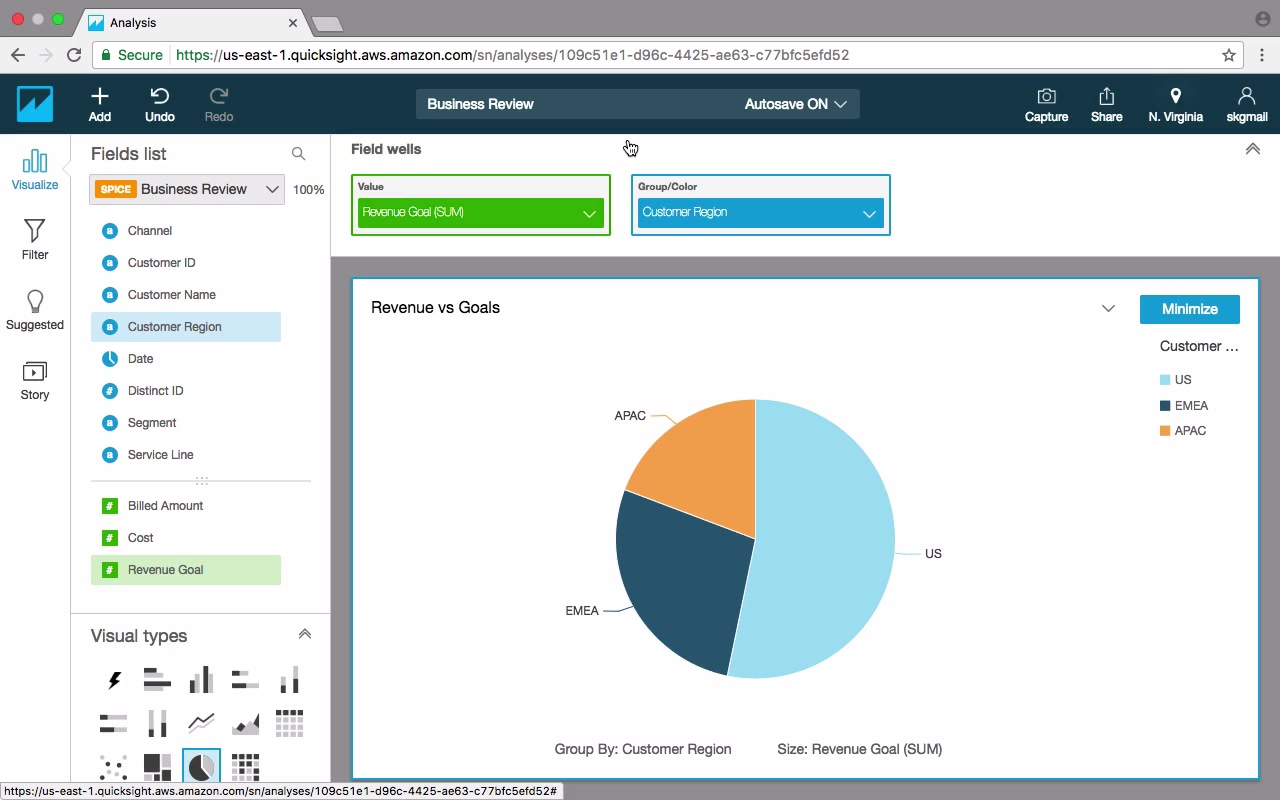Select the Distinct ID field
Viewport: 1280px width, 800px height.
186,391
